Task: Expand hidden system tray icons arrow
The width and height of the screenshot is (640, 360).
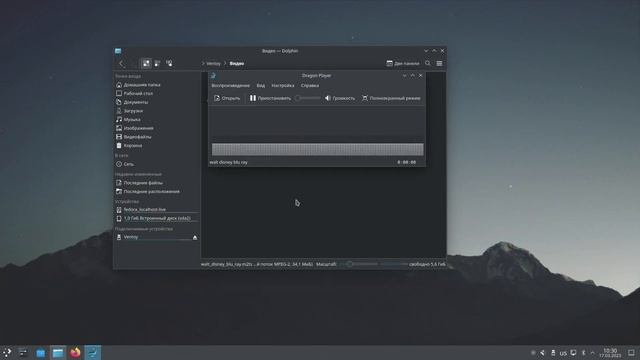Action: pyautogui.click(x=593, y=353)
